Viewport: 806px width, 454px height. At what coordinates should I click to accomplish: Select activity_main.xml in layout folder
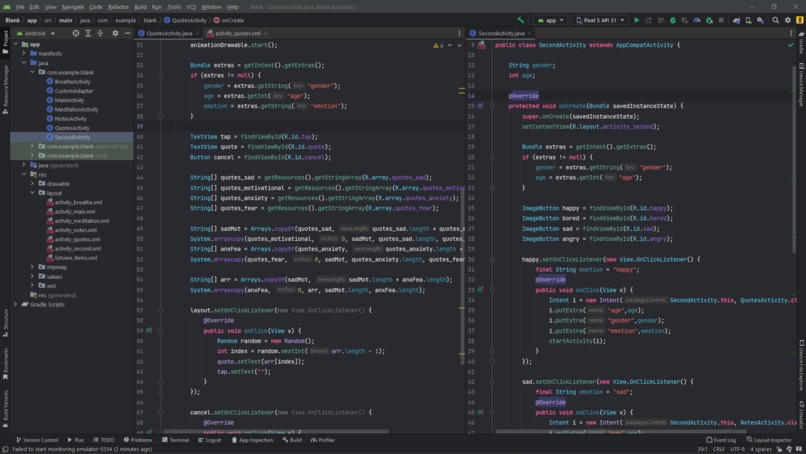[x=75, y=211]
